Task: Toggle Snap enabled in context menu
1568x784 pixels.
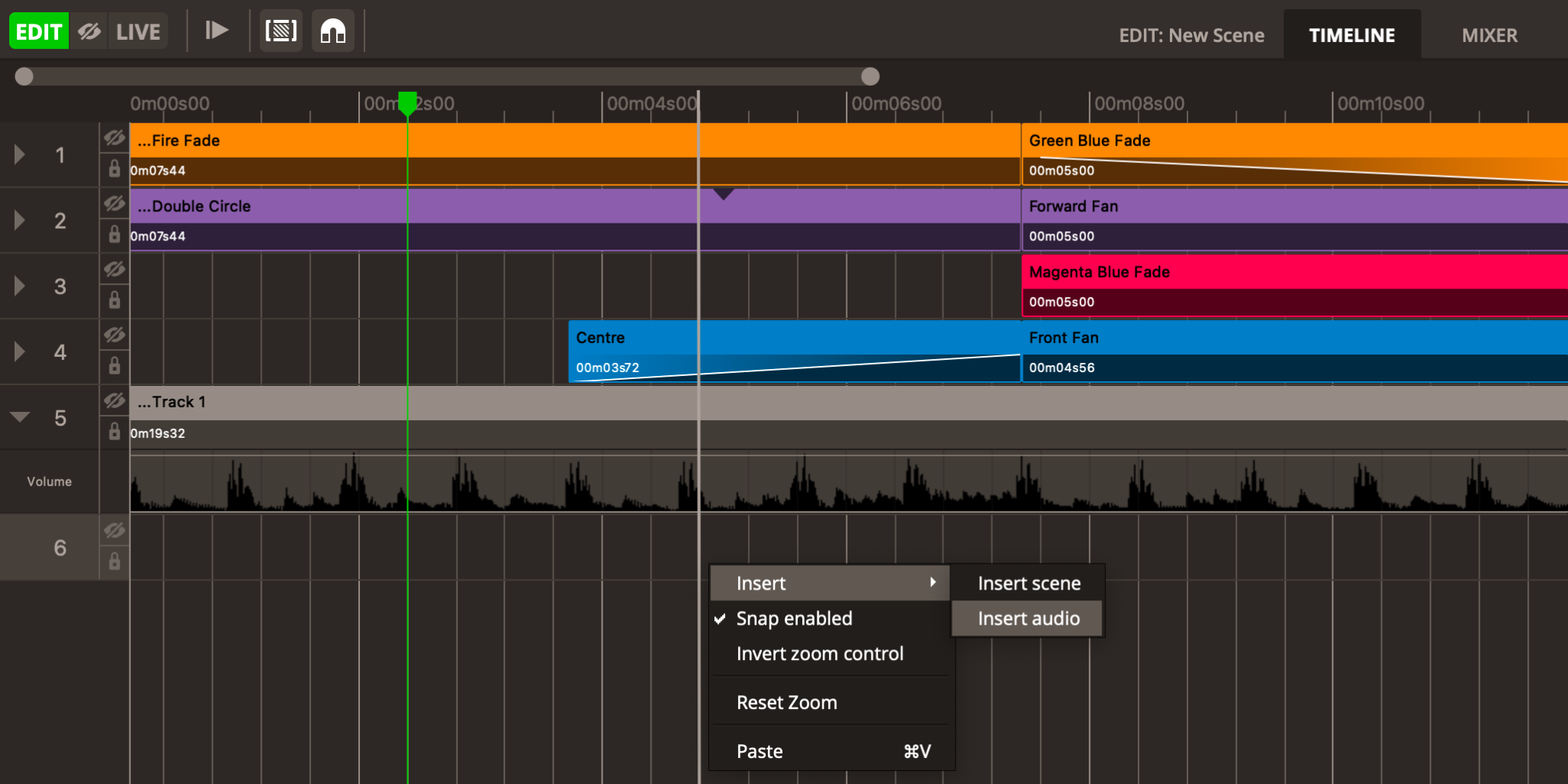Action: (x=794, y=619)
